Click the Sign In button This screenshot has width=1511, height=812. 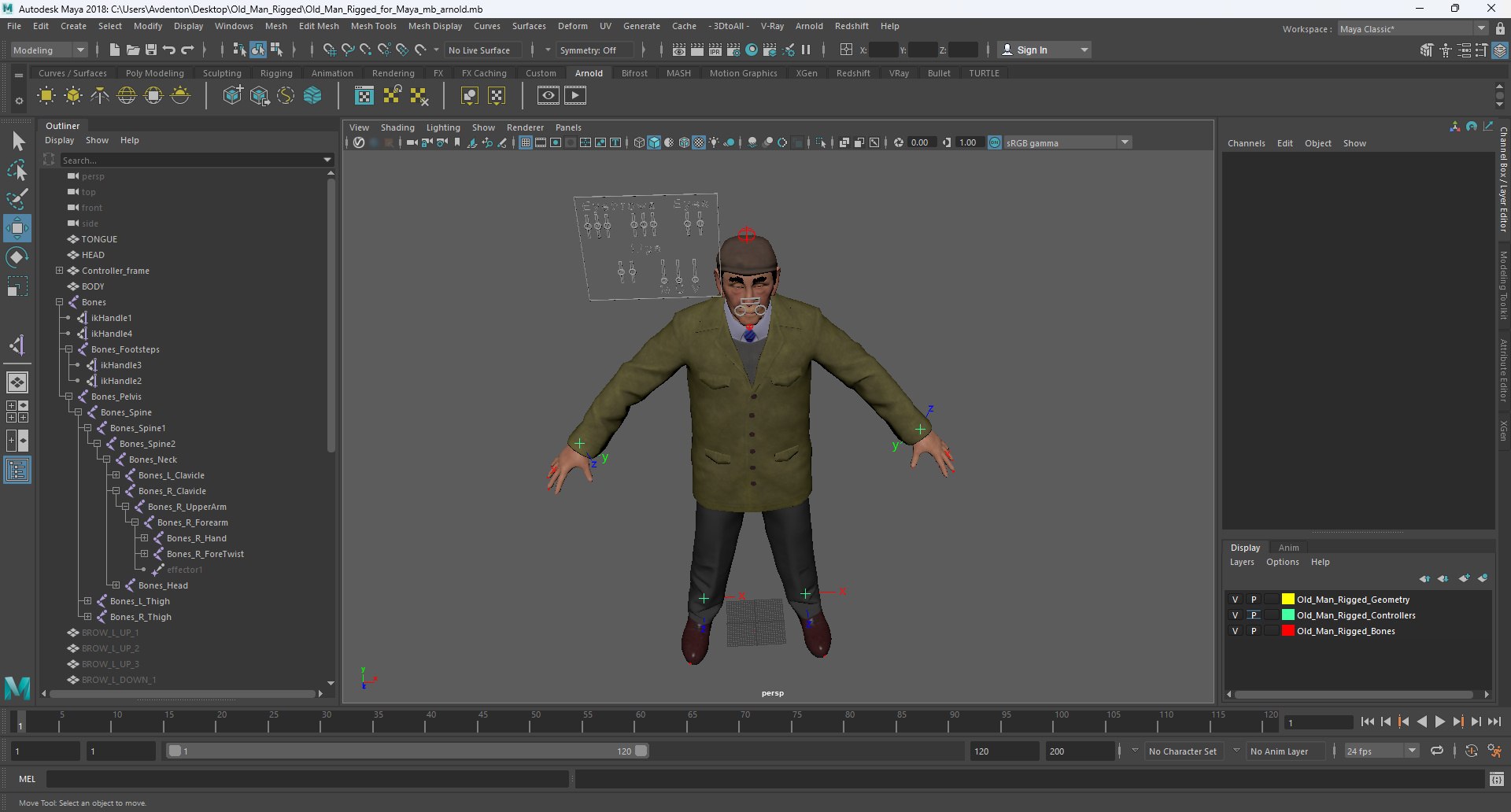(x=1044, y=50)
